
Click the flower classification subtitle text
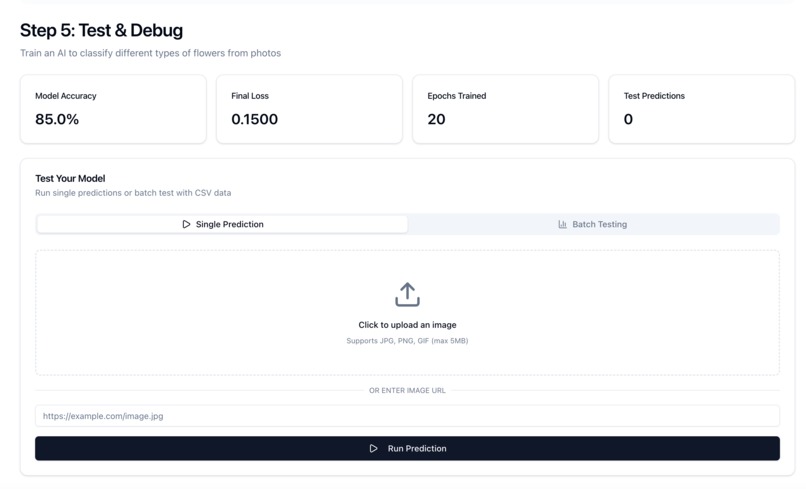(x=151, y=53)
